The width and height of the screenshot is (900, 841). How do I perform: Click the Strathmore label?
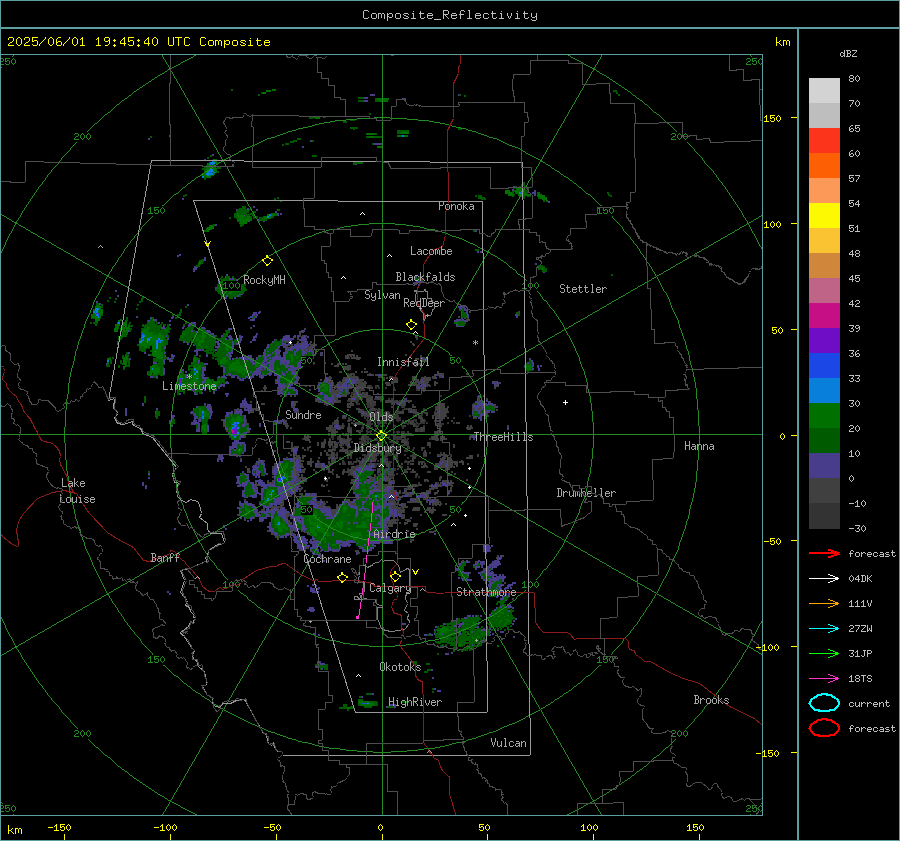coord(486,592)
